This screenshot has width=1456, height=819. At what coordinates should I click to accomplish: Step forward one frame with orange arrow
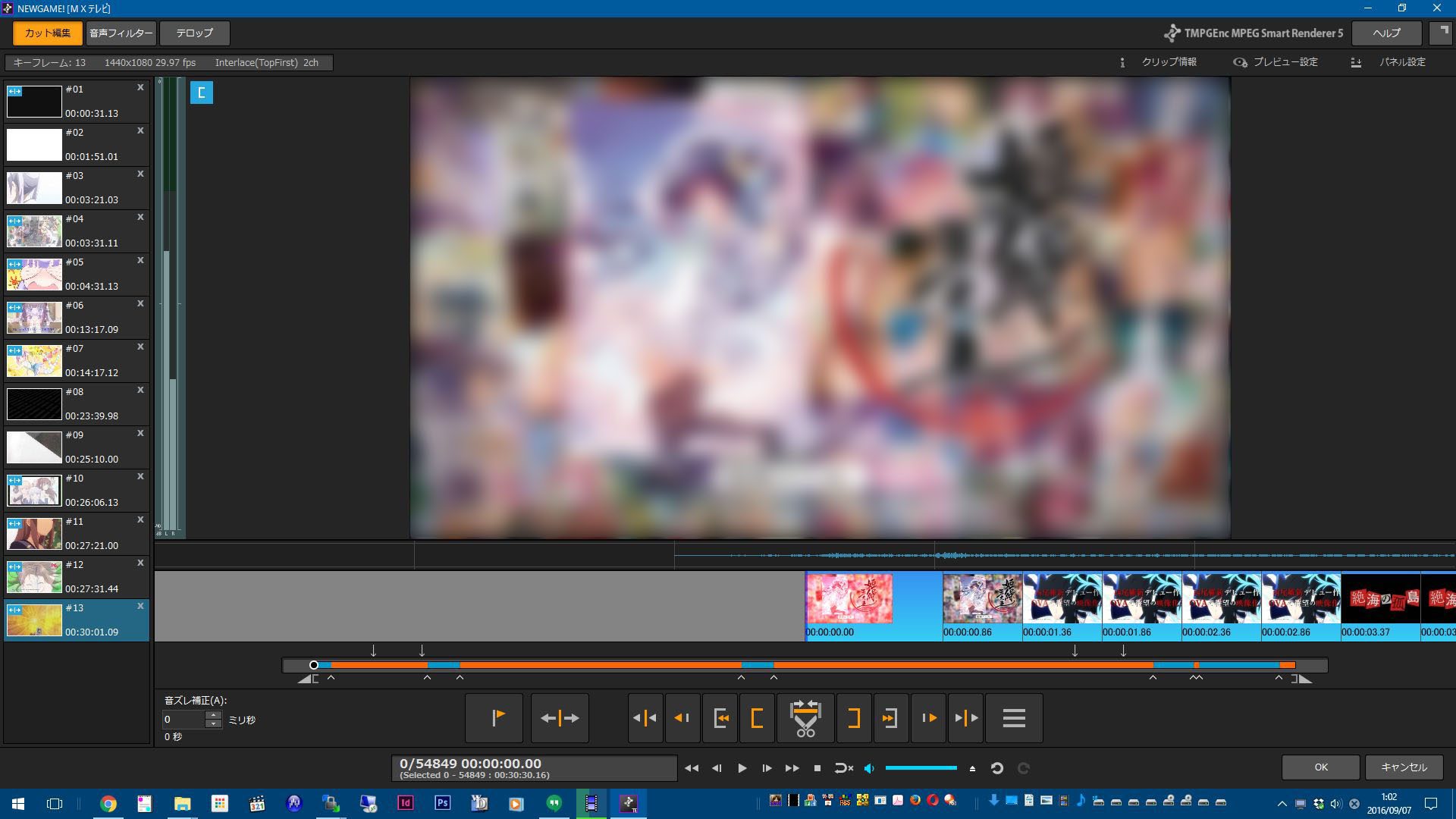(929, 717)
